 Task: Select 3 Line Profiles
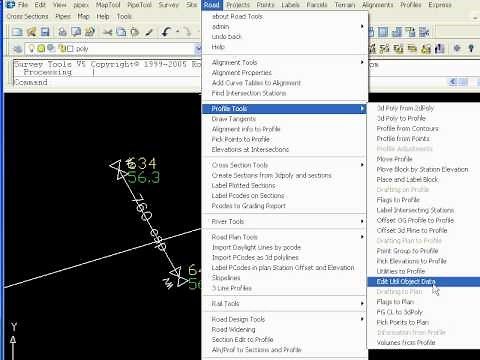[x=232, y=288]
